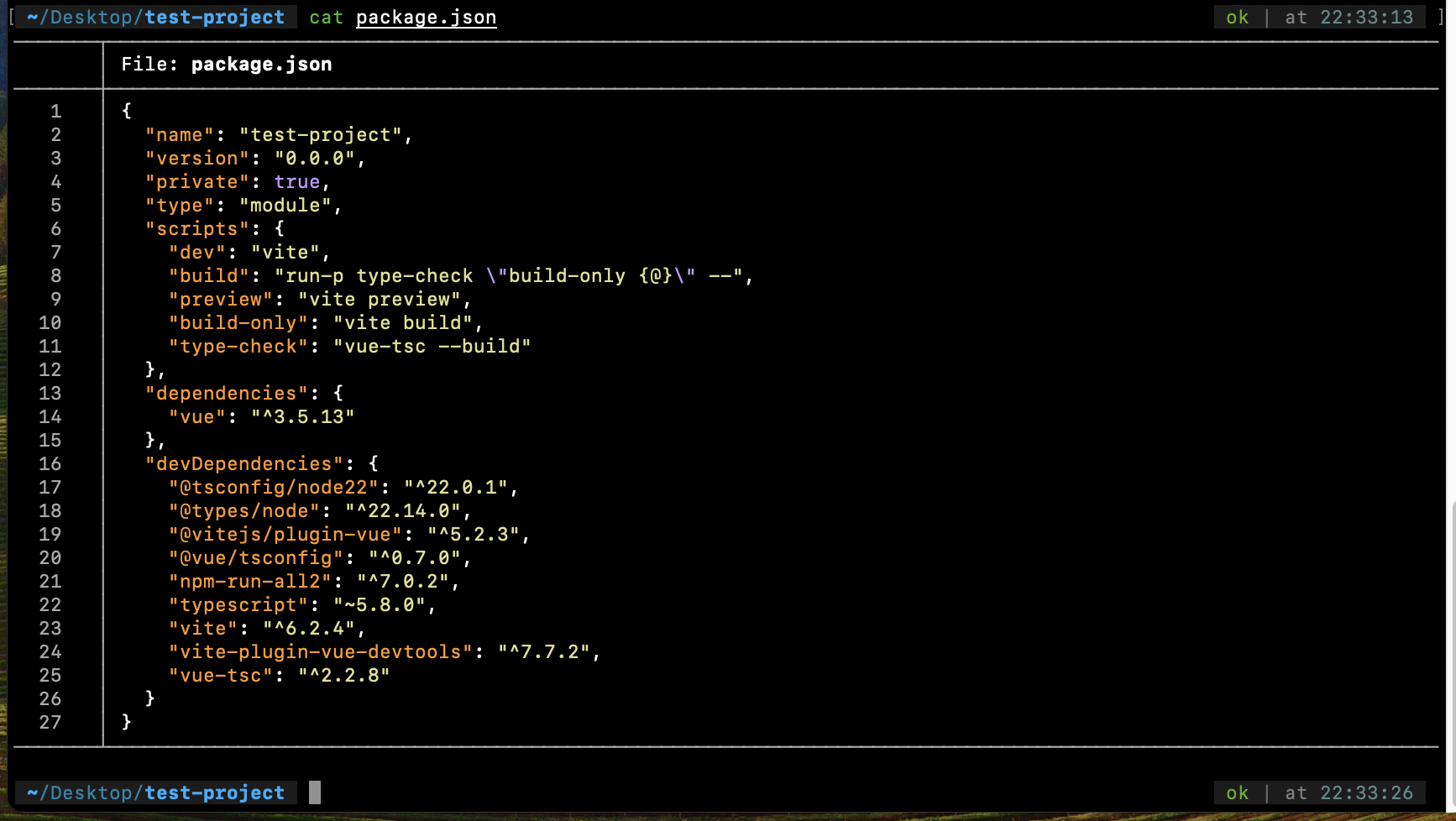The width and height of the screenshot is (1456, 821).
Task: Click line number 1 in the gutter
Action: tap(56, 112)
